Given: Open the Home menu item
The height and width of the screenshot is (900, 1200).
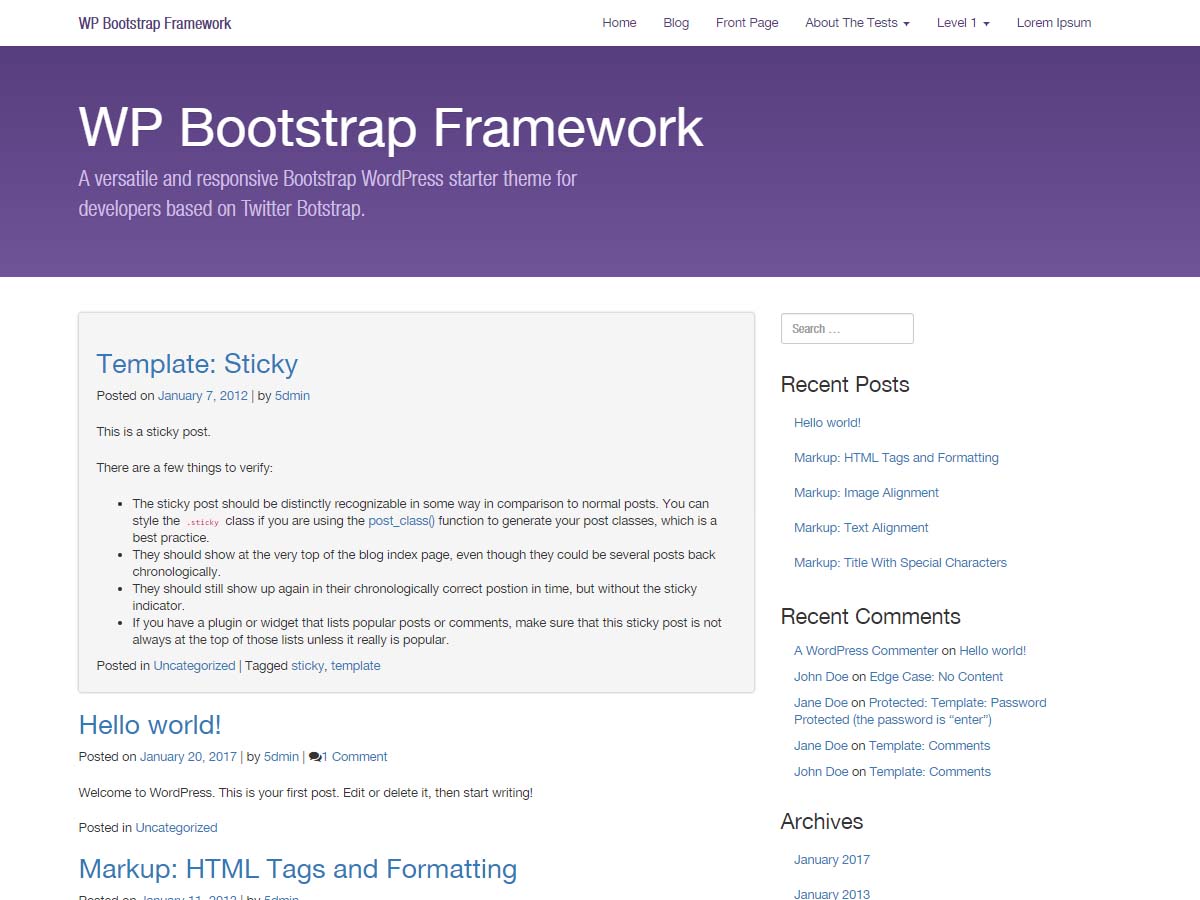Looking at the screenshot, I should click(x=619, y=23).
